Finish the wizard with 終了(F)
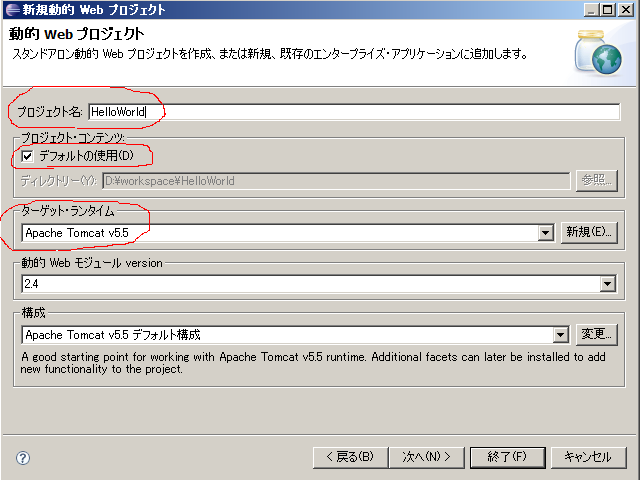 click(507, 457)
